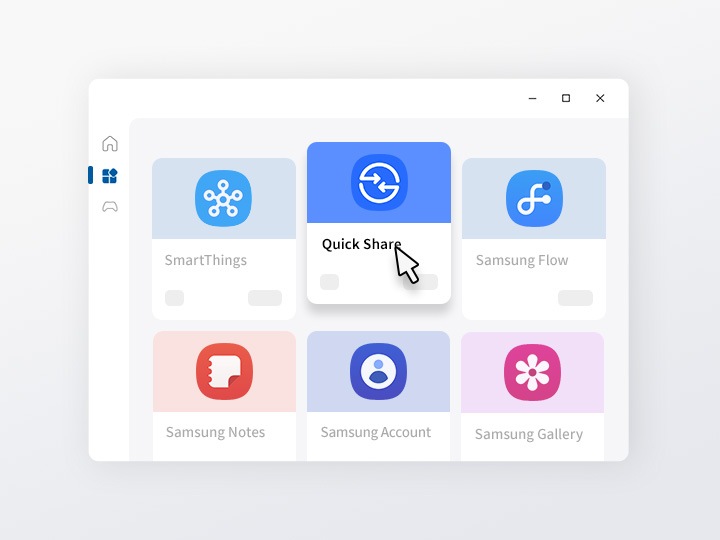Click the Samsung Gallery flower icon
The height and width of the screenshot is (540, 720).
coord(532,372)
